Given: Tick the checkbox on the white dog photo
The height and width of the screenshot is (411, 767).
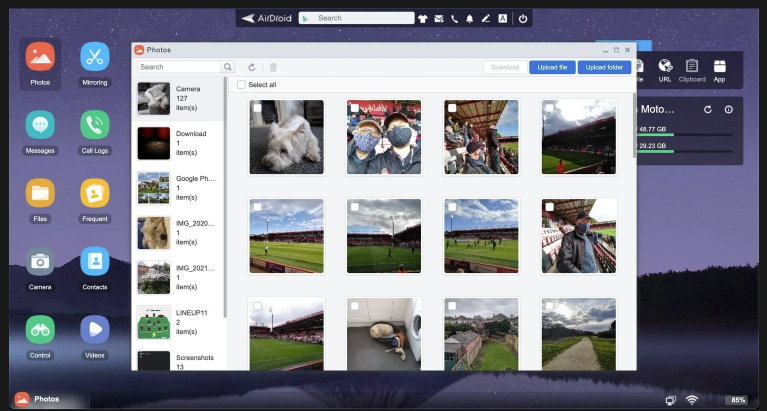Looking at the screenshot, I should (257, 108).
